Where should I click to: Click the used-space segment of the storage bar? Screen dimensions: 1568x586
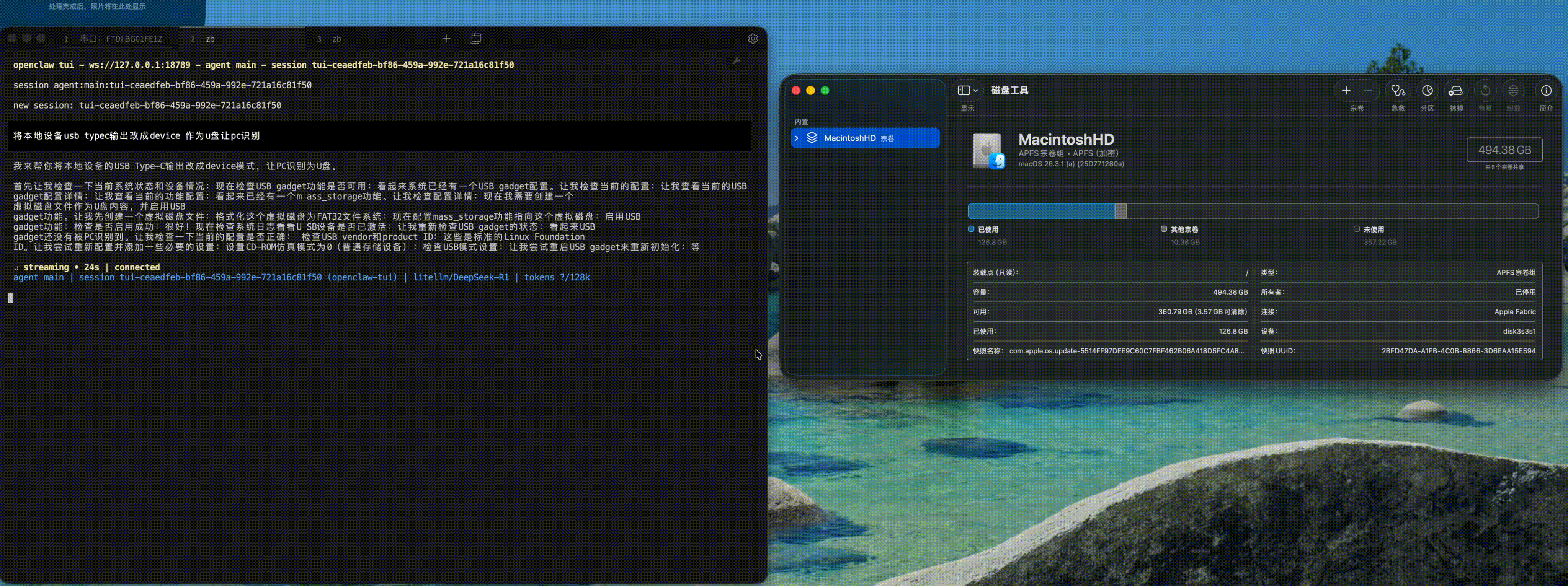(1041, 211)
